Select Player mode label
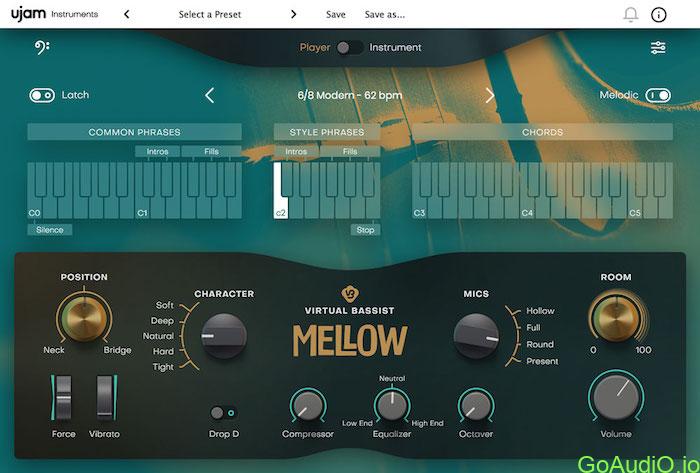The width and height of the screenshot is (700, 473). coord(315,47)
